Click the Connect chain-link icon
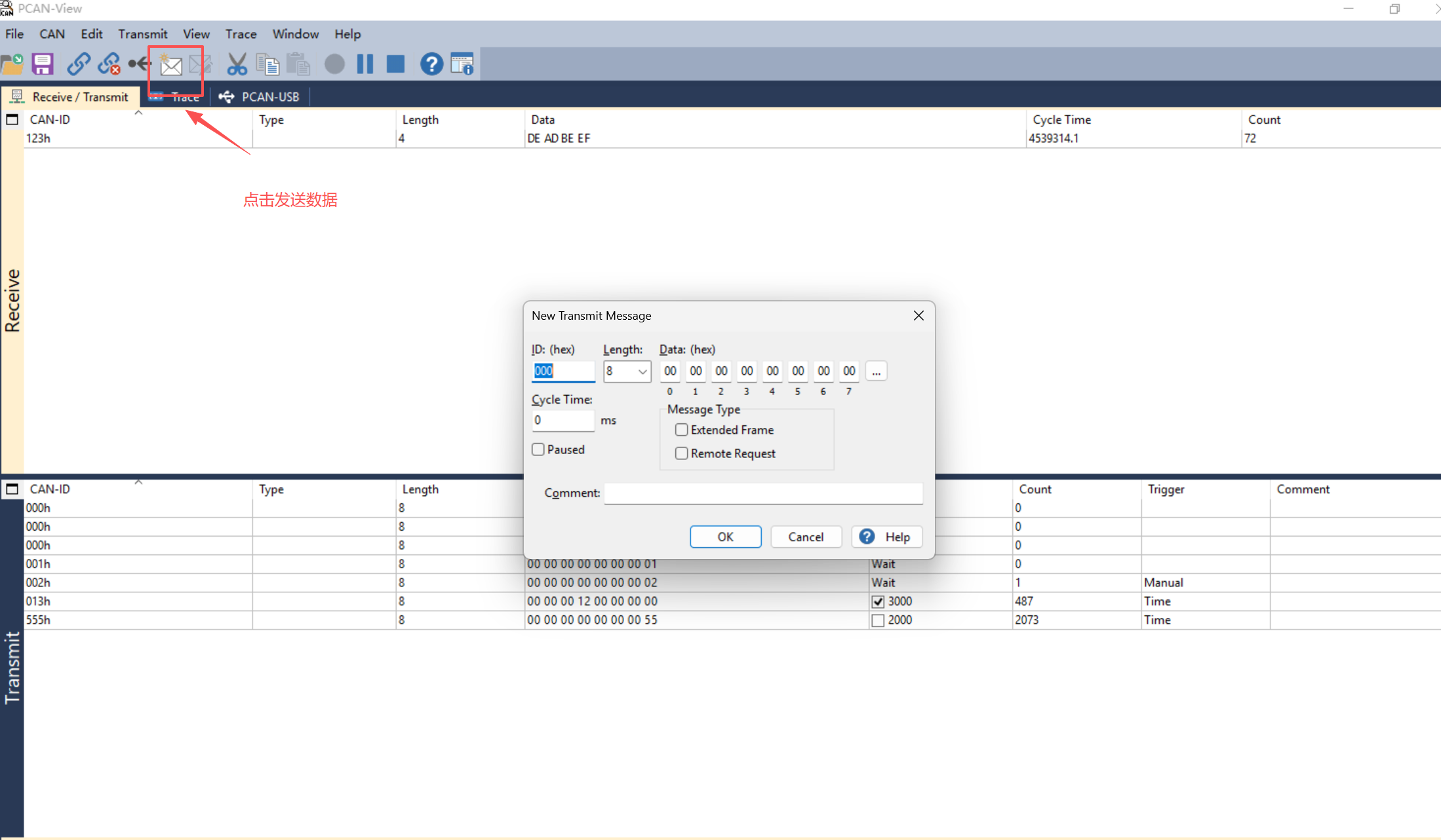Screen dimensions: 1441x840 [x=79, y=64]
